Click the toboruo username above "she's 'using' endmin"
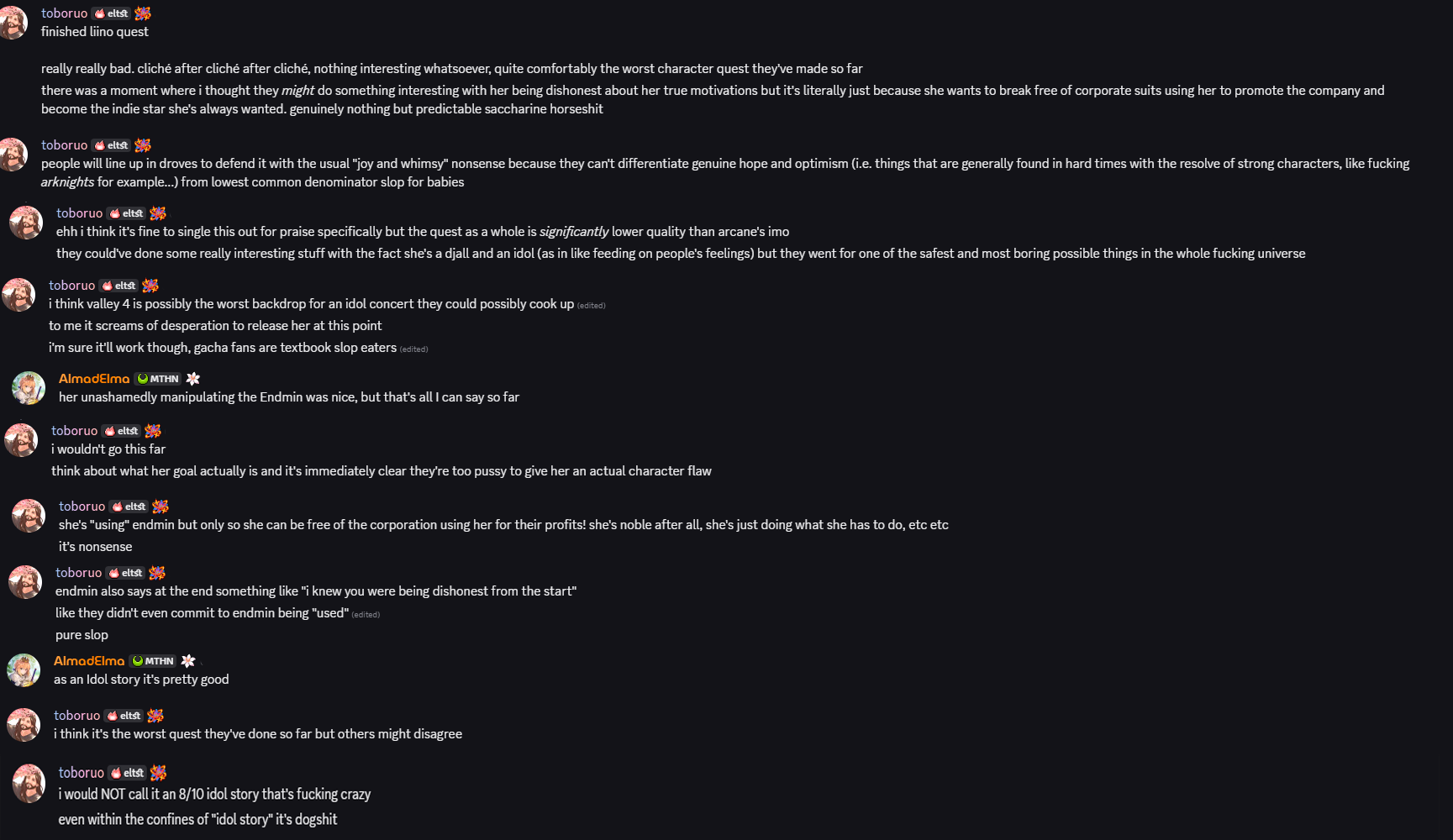Image resolution: width=1453 pixels, height=840 pixels. 82,507
